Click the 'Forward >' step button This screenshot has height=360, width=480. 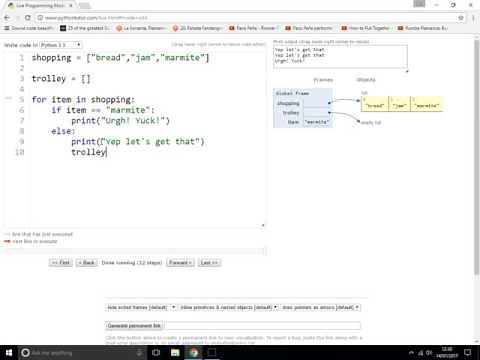point(180,263)
